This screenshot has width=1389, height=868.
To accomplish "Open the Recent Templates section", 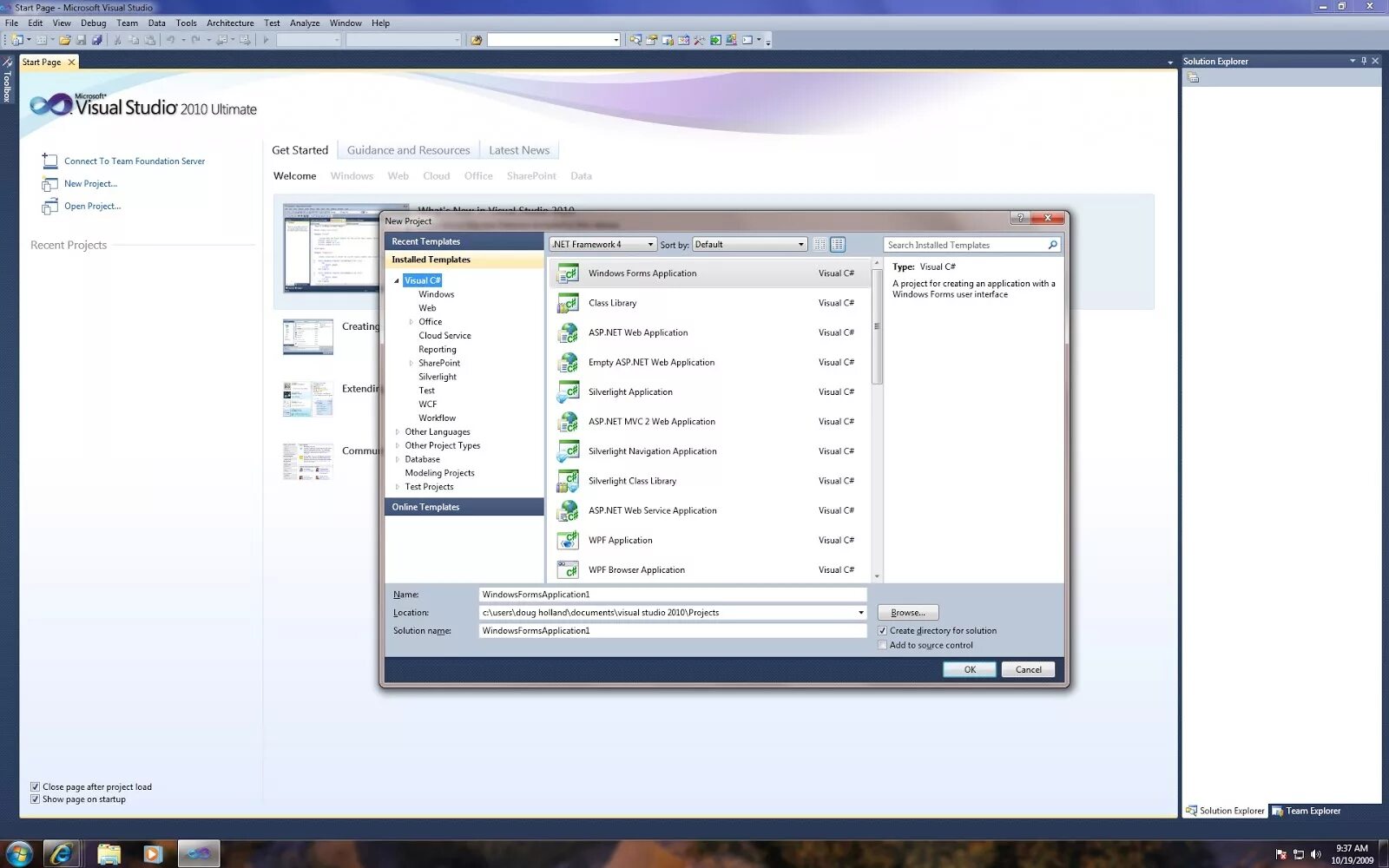I will [x=464, y=241].
